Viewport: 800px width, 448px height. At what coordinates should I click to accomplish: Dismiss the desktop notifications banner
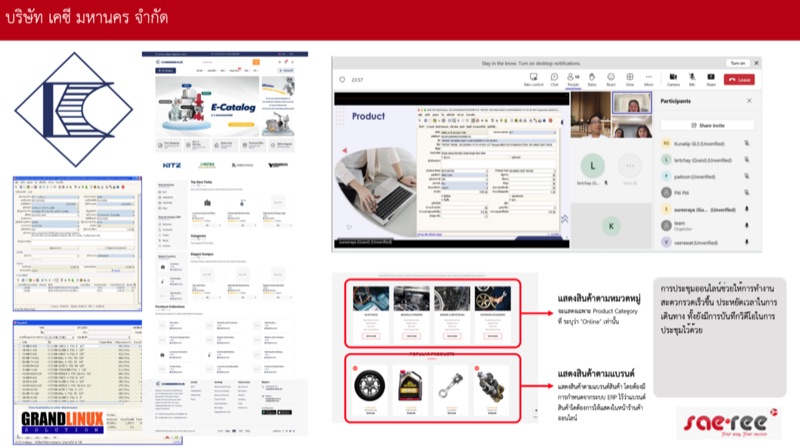click(x=756, y=63)
